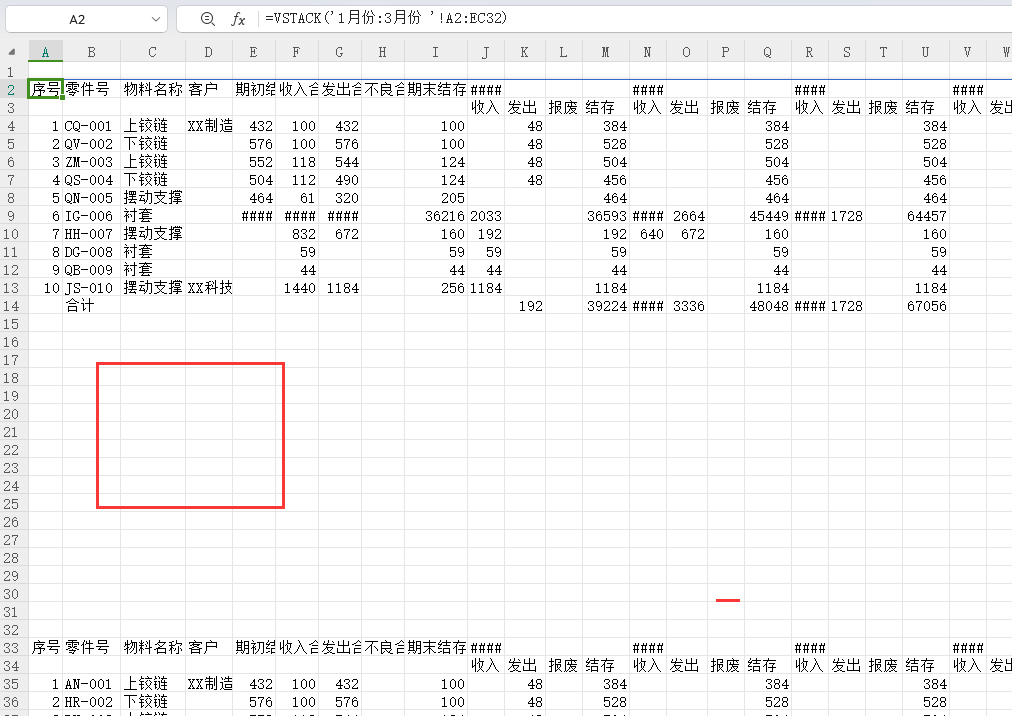1012x716 pixels.
Task: Click the value 64457 in row 9
Action: (926, 216)
